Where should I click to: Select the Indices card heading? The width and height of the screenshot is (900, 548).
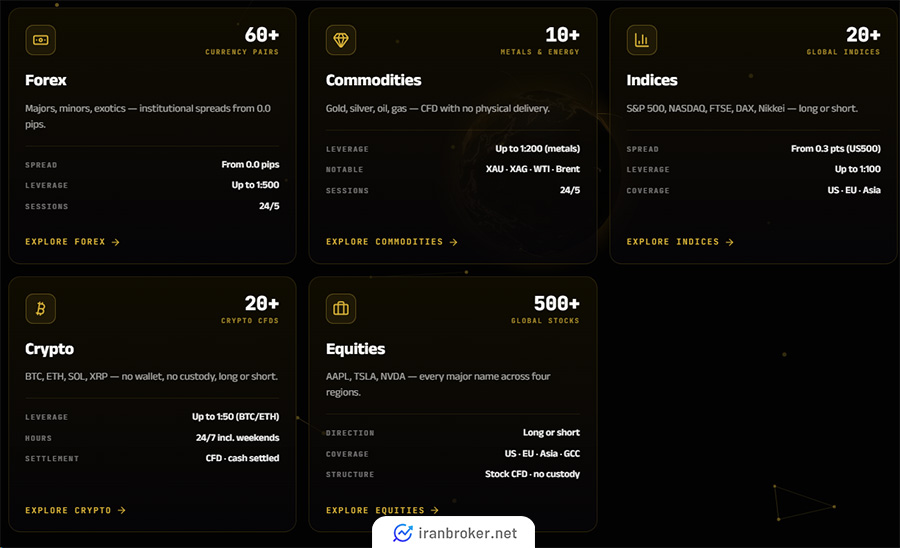pyautogui.click(x=652, y=80)
